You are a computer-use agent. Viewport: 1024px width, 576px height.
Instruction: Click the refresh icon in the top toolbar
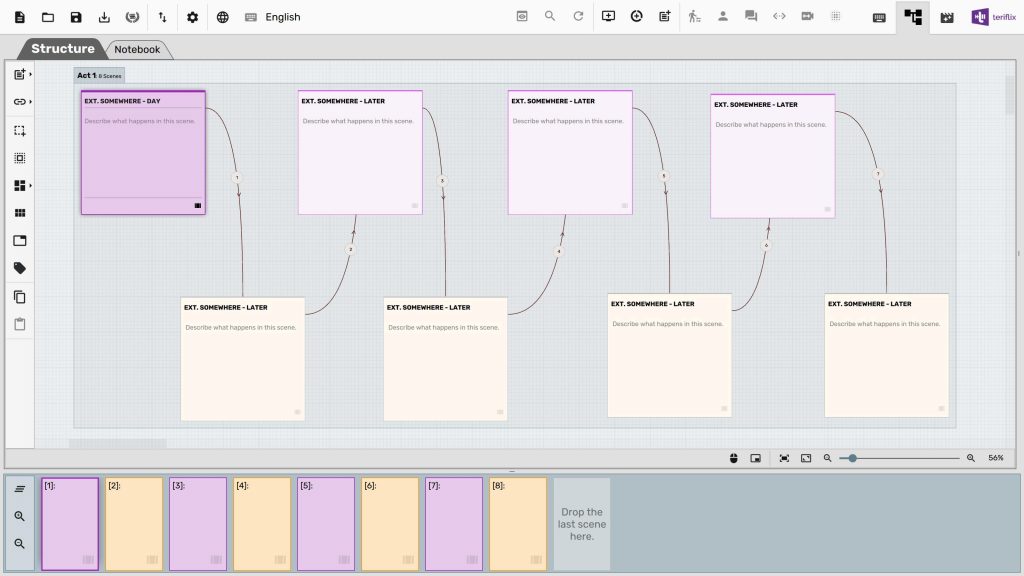click(578, 17)
